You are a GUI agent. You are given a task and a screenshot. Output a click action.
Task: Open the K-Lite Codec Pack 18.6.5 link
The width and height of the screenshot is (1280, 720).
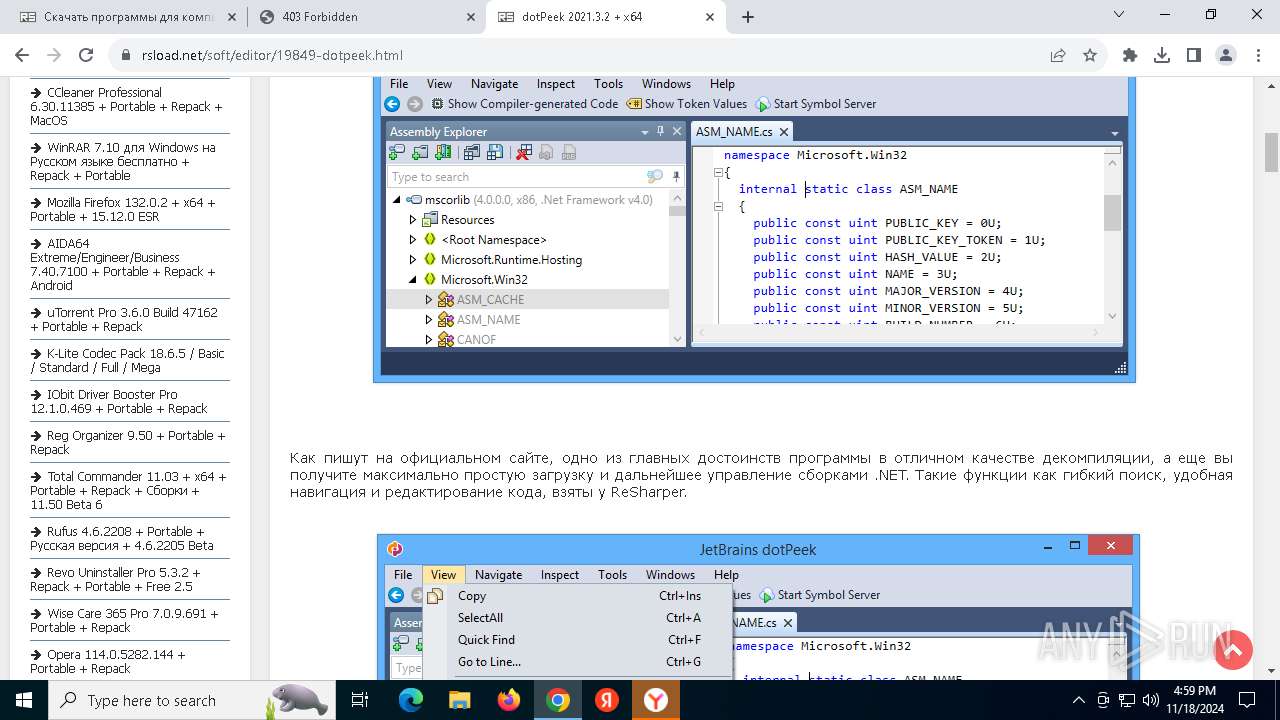coord(127,360)
